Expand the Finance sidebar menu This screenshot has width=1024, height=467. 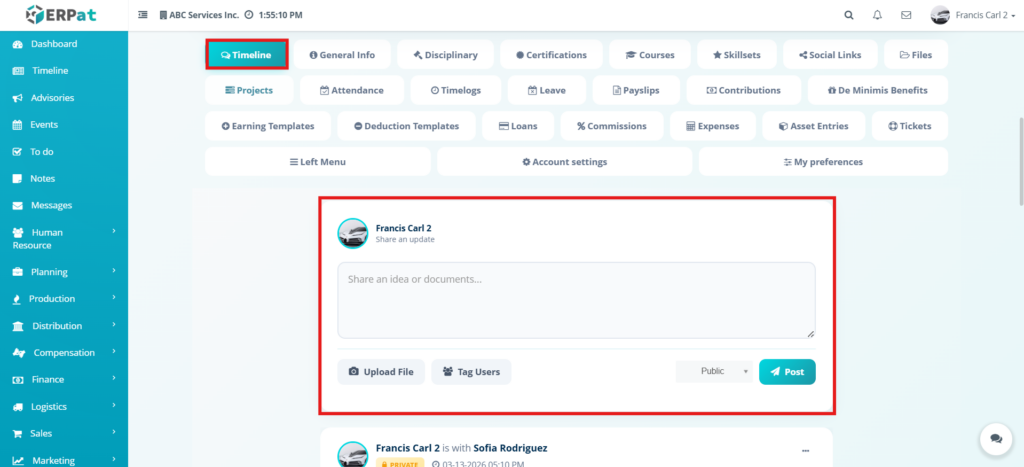pyautogui.click(x=64, y=379)
